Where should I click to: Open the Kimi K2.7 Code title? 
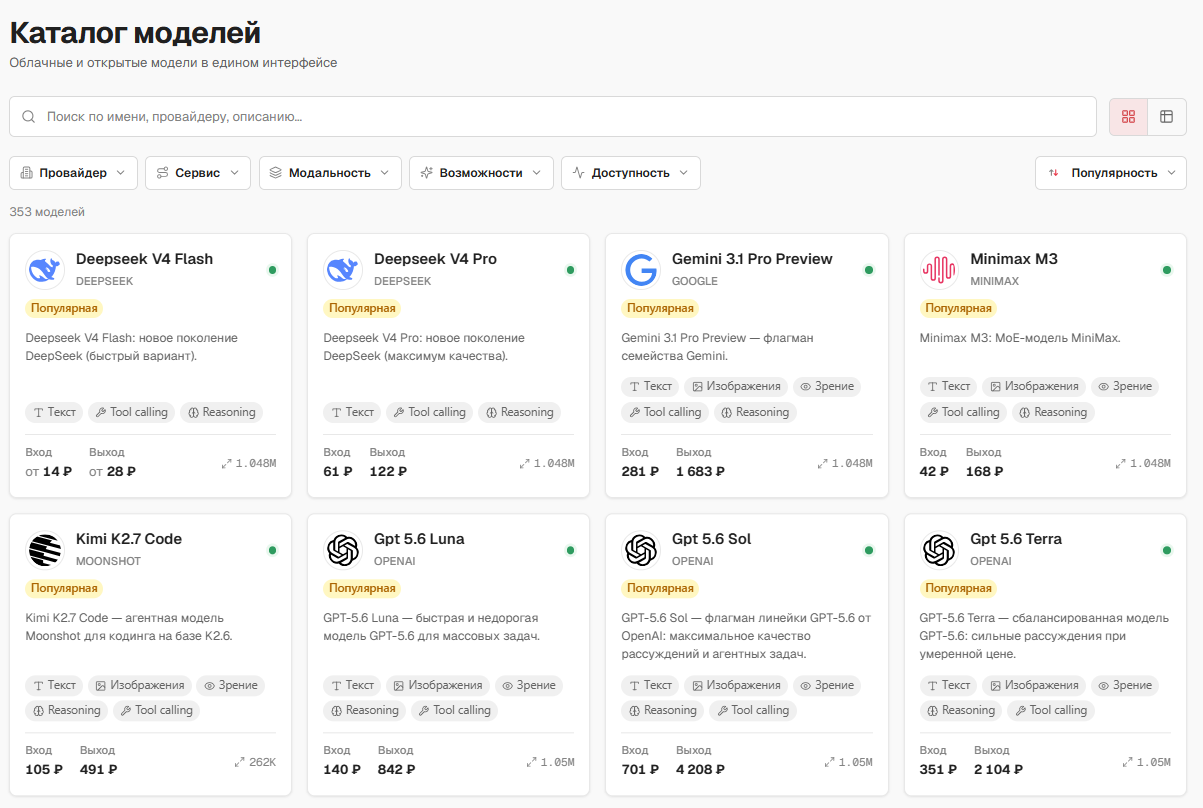point(129,539)
